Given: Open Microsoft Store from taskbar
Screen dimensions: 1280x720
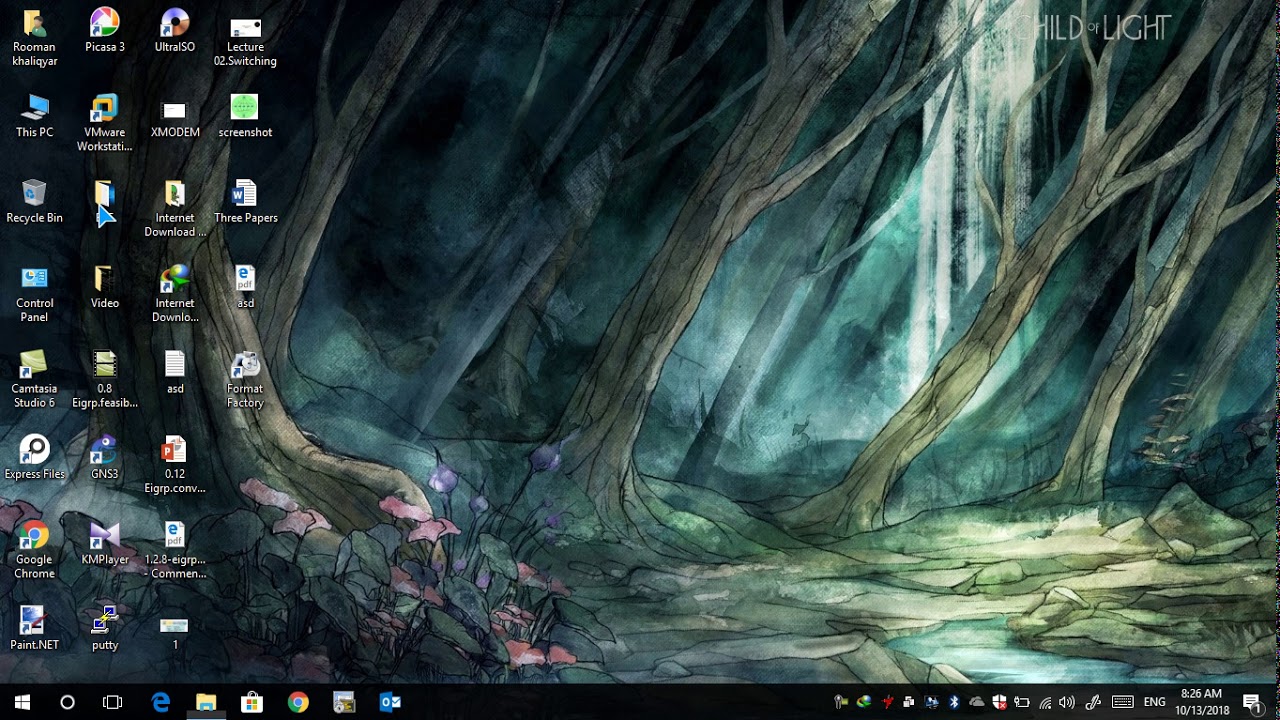Looking at the screenshot, I should pos(252,702).
